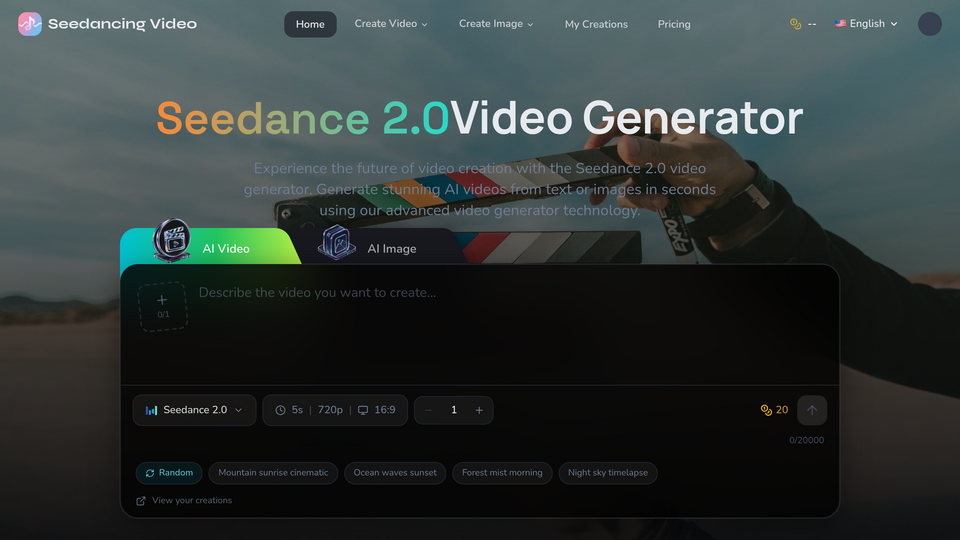The height and width of the screenshot is (540, 960).
Task: Click the Random prompt button
Action: 169,473
